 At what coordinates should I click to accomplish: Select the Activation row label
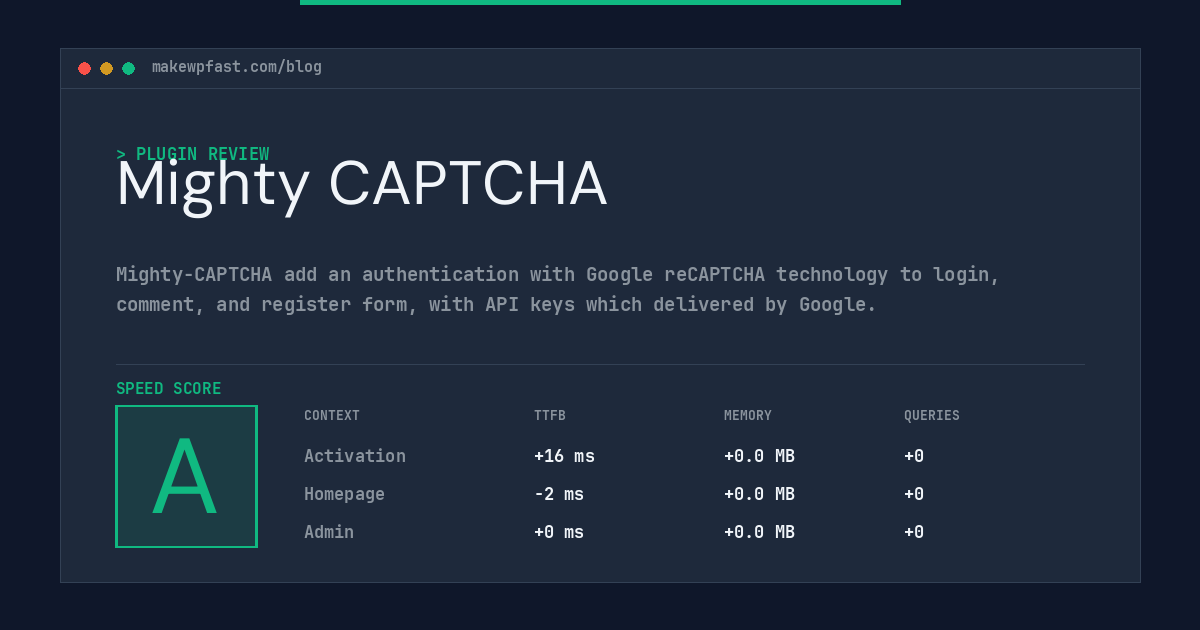pyautogui.click(x=355, y=456)
